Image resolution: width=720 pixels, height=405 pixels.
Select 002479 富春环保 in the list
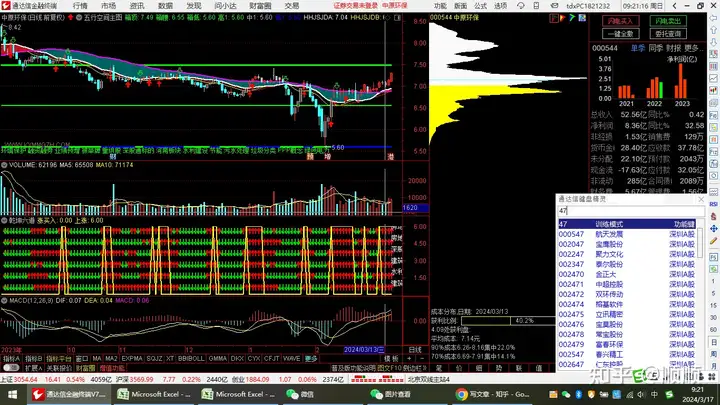(626, 344)
